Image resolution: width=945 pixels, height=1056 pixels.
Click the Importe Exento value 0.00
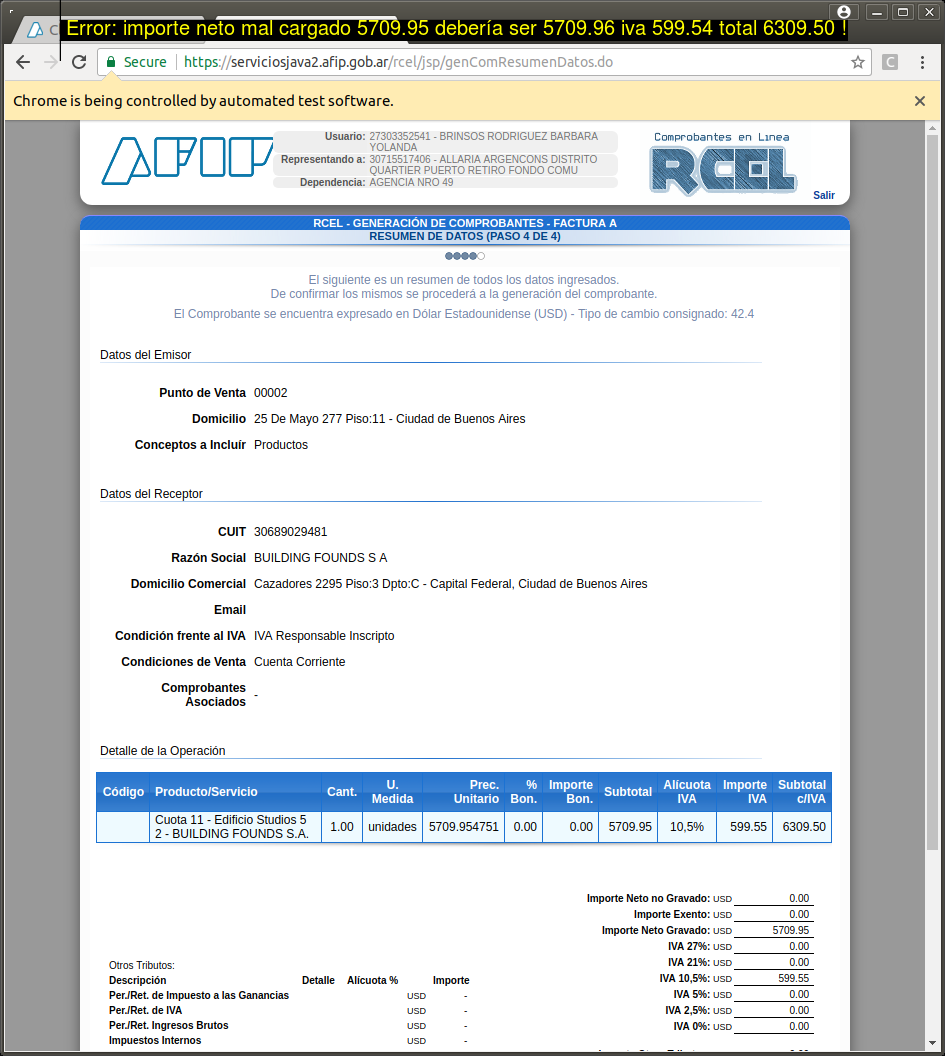click(x=799, y=915)
